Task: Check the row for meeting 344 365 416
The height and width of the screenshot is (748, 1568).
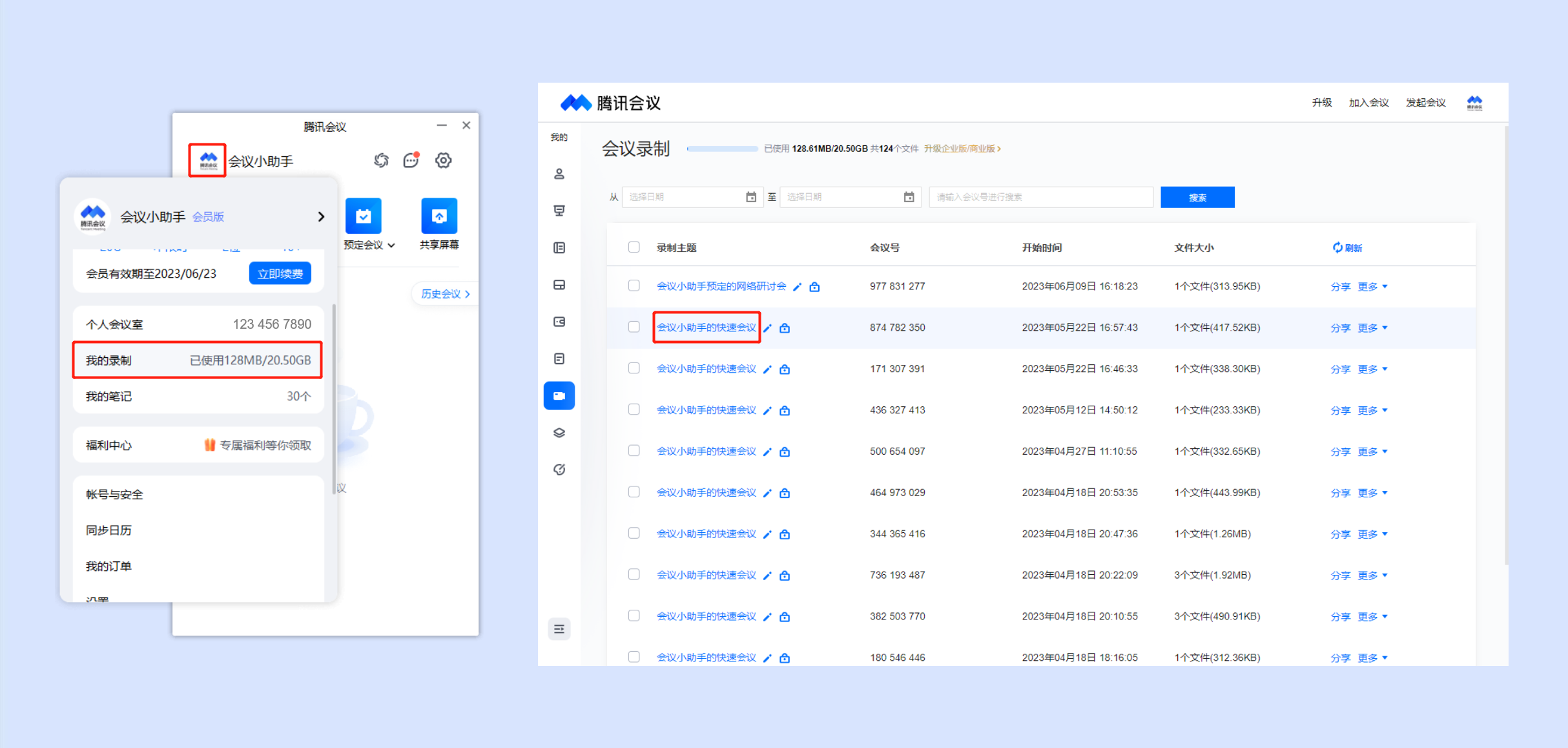Action: 634,534
